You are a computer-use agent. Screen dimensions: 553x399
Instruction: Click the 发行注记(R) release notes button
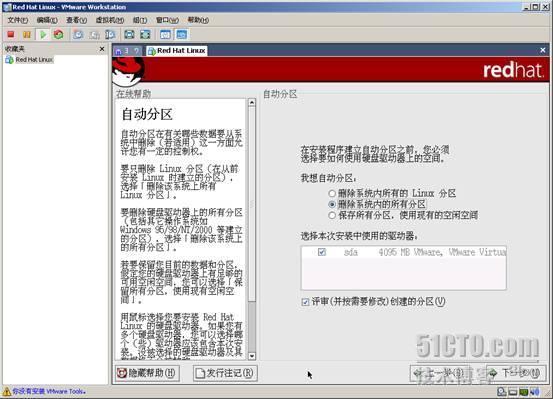[x=225, y=373]
